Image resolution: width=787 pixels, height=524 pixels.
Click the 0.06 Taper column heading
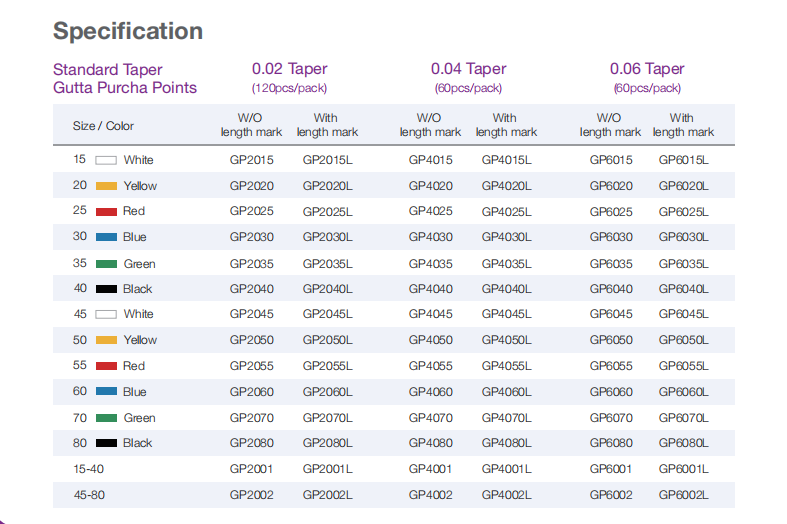[647, 69]
